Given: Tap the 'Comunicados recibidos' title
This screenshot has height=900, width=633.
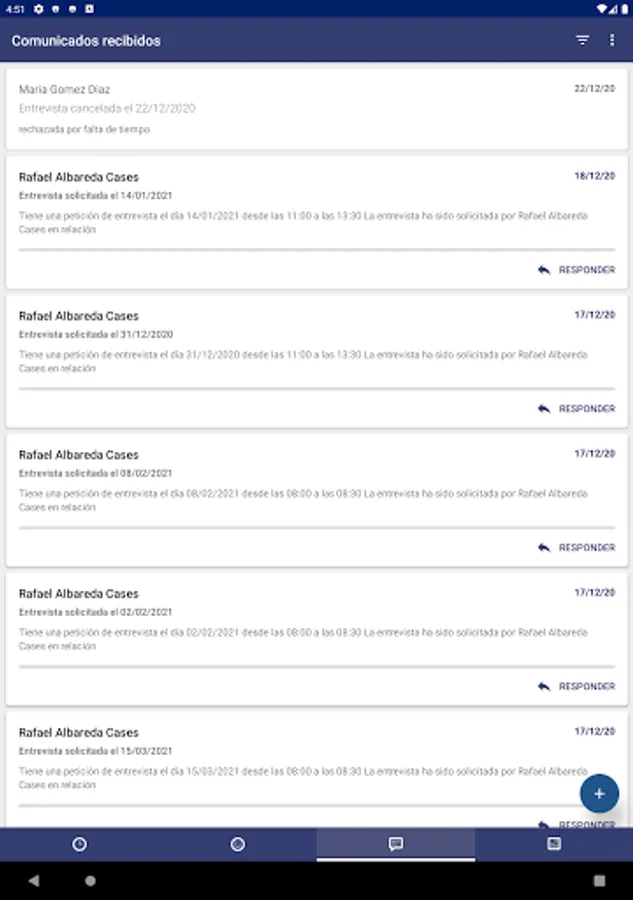Looking at the screenshot, I should point(86,41).
